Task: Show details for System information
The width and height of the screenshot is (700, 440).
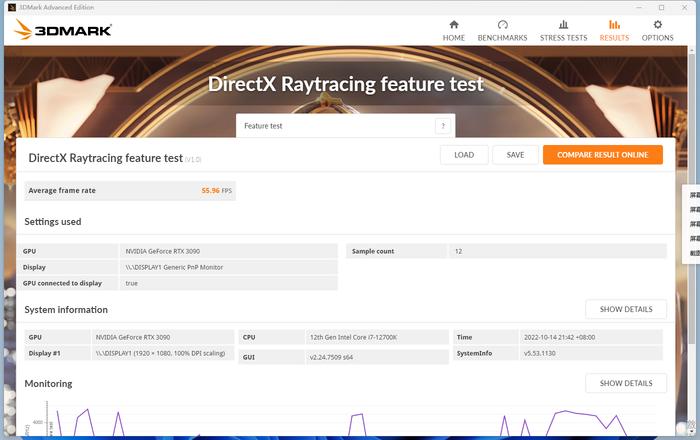Action: [625, 309]
